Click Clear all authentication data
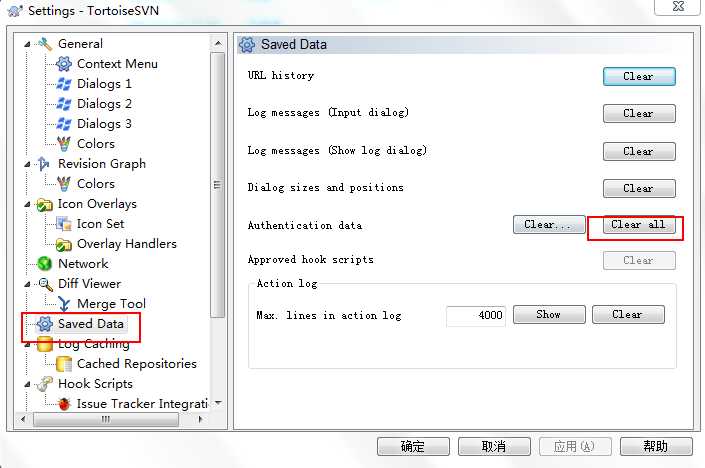The height and width of the screenshot is (468, 705). 639,224
